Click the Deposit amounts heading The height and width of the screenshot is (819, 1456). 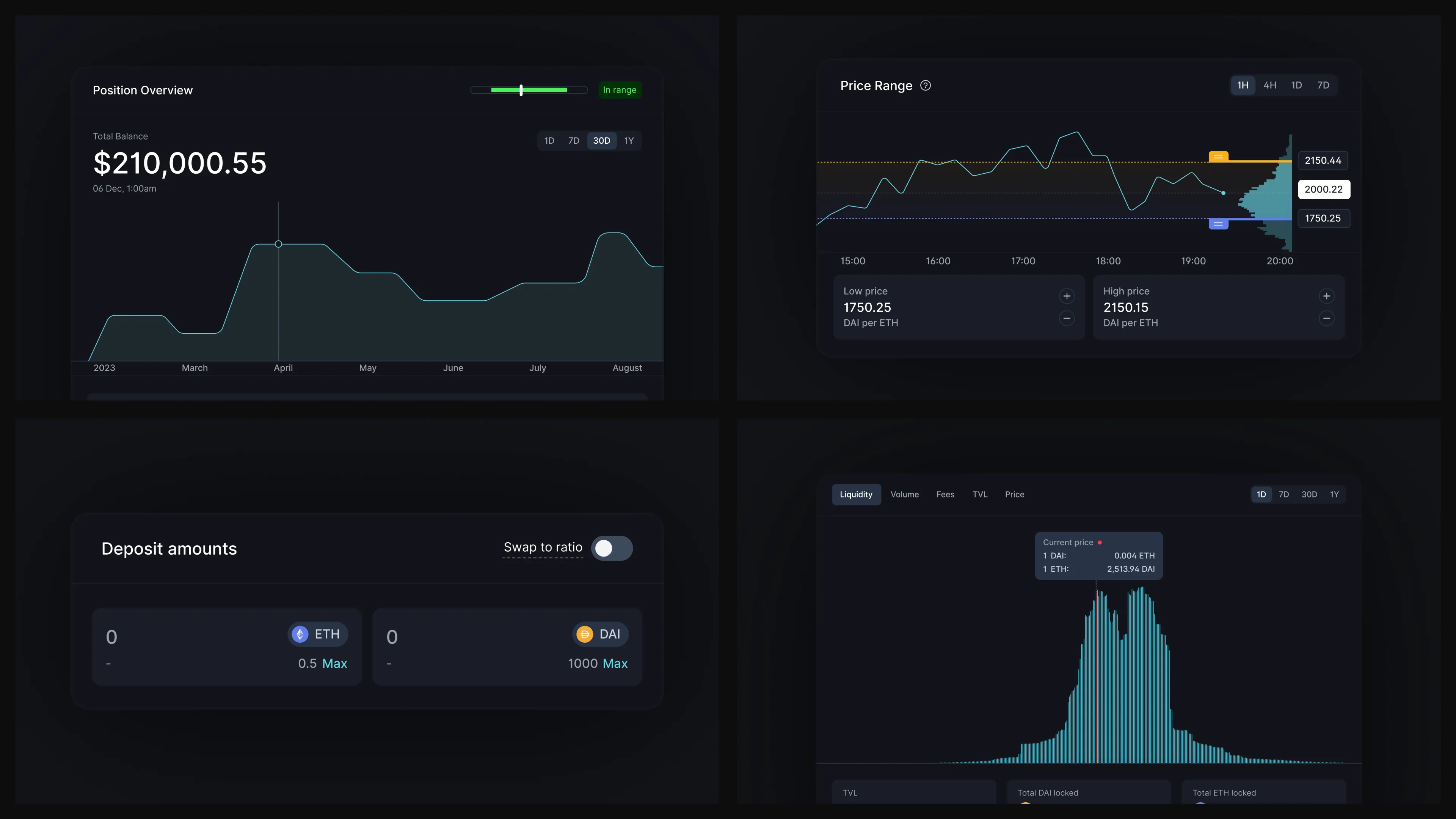pos(169,549)
